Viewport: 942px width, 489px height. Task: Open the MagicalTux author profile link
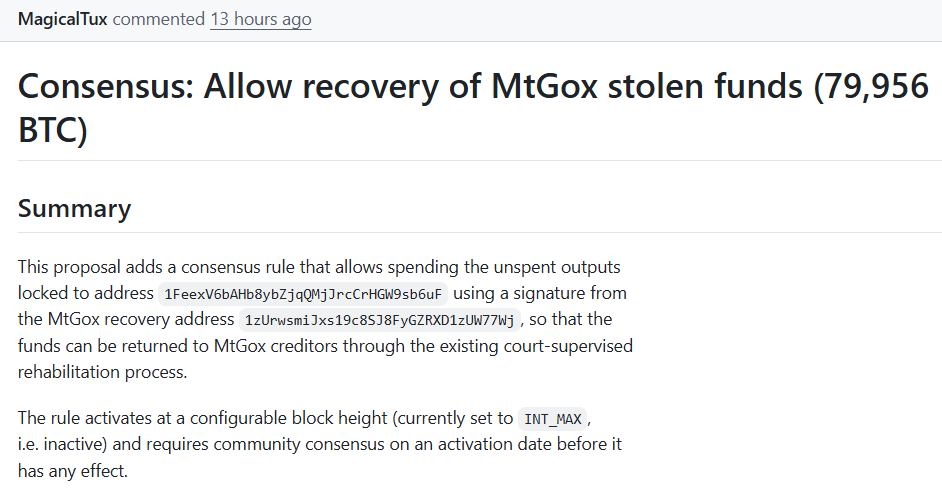pos(62,19)
